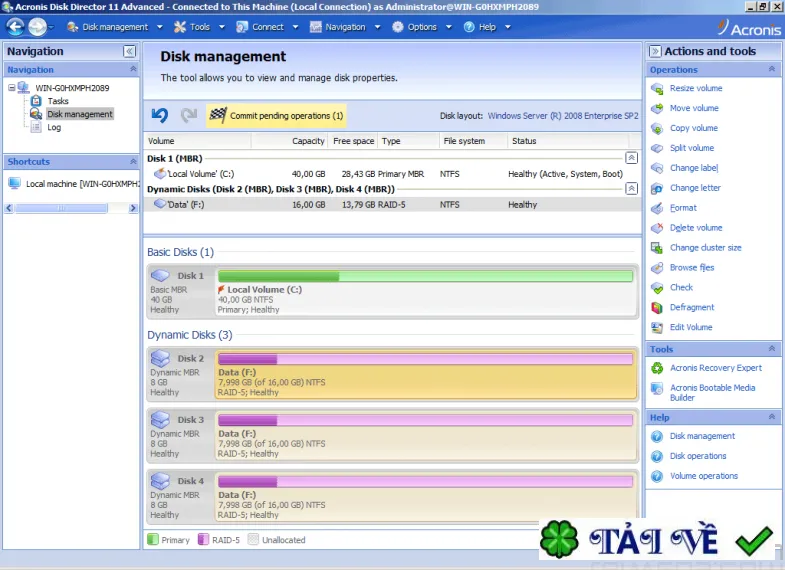Select the Disk 2 drive icon
Screen dimensions: 785x570
click(160, 358)
